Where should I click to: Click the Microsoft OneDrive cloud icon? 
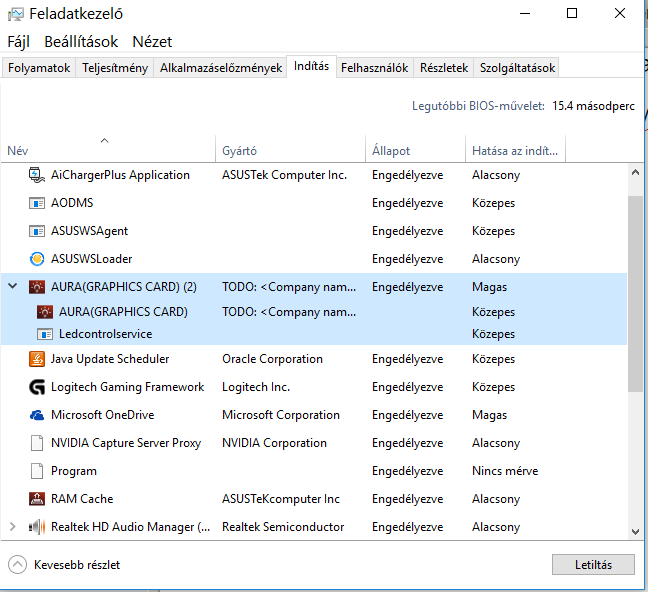(x=37, y=415)
